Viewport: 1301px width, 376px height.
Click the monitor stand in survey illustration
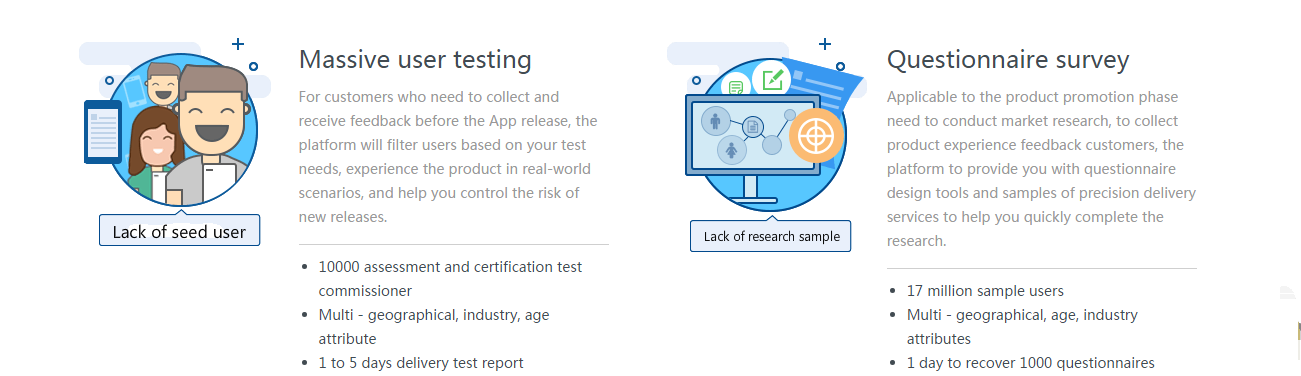click(x=752, y=189)
